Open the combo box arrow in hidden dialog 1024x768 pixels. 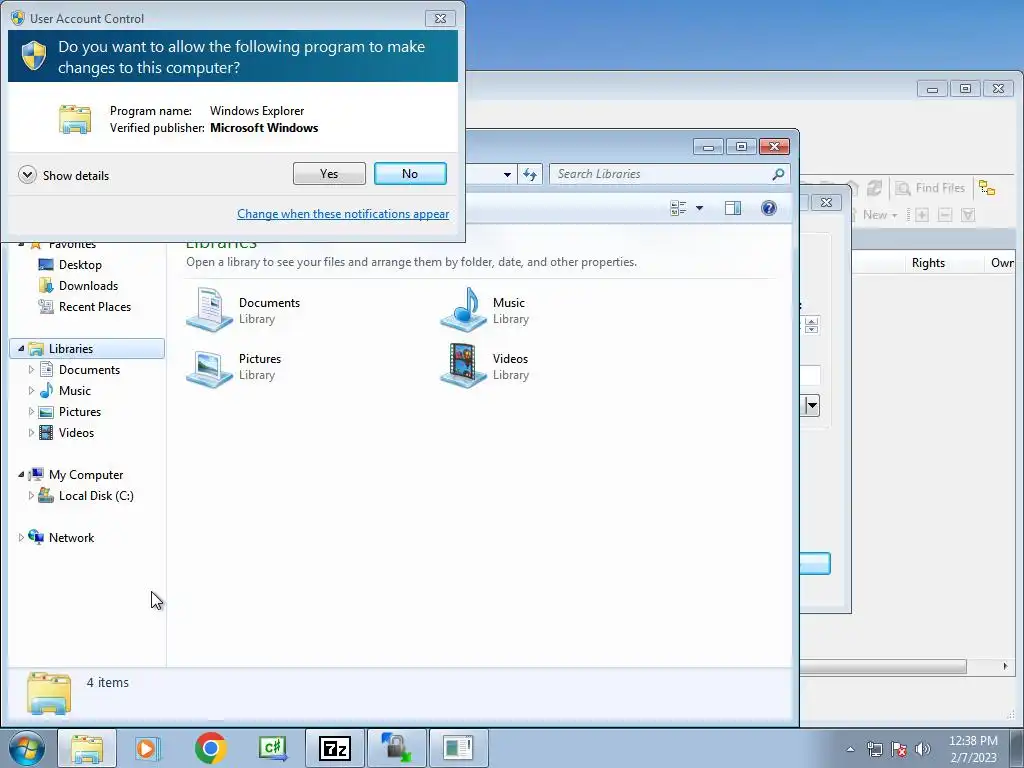pyautogui.click(x=812, y=406)
